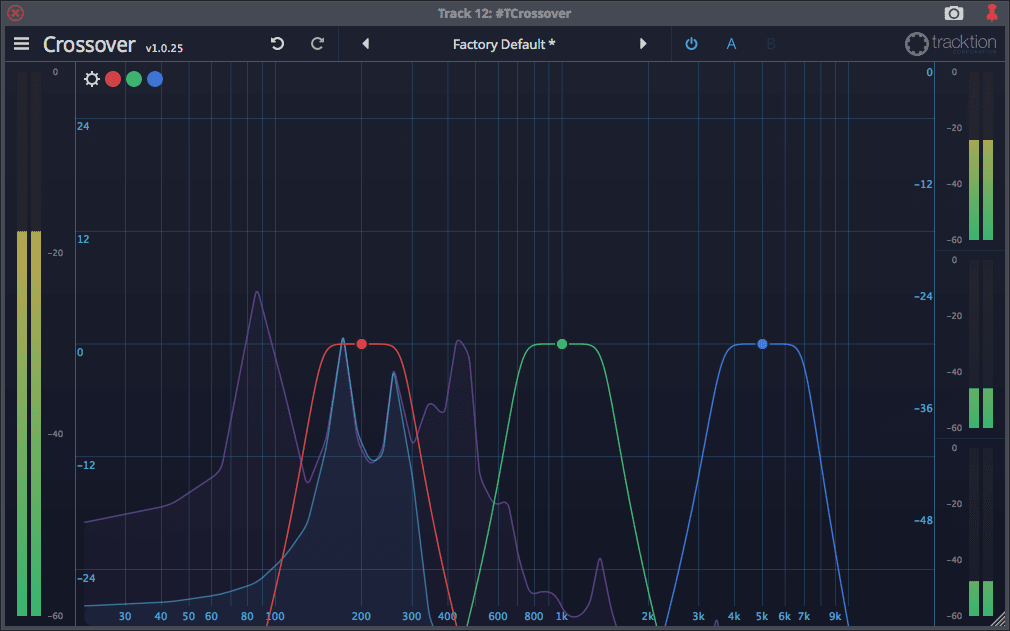The width and height of the screenshot is (1010, 631).
Task: Open the analyzer settings gear icon
Action: pos(92,79)
